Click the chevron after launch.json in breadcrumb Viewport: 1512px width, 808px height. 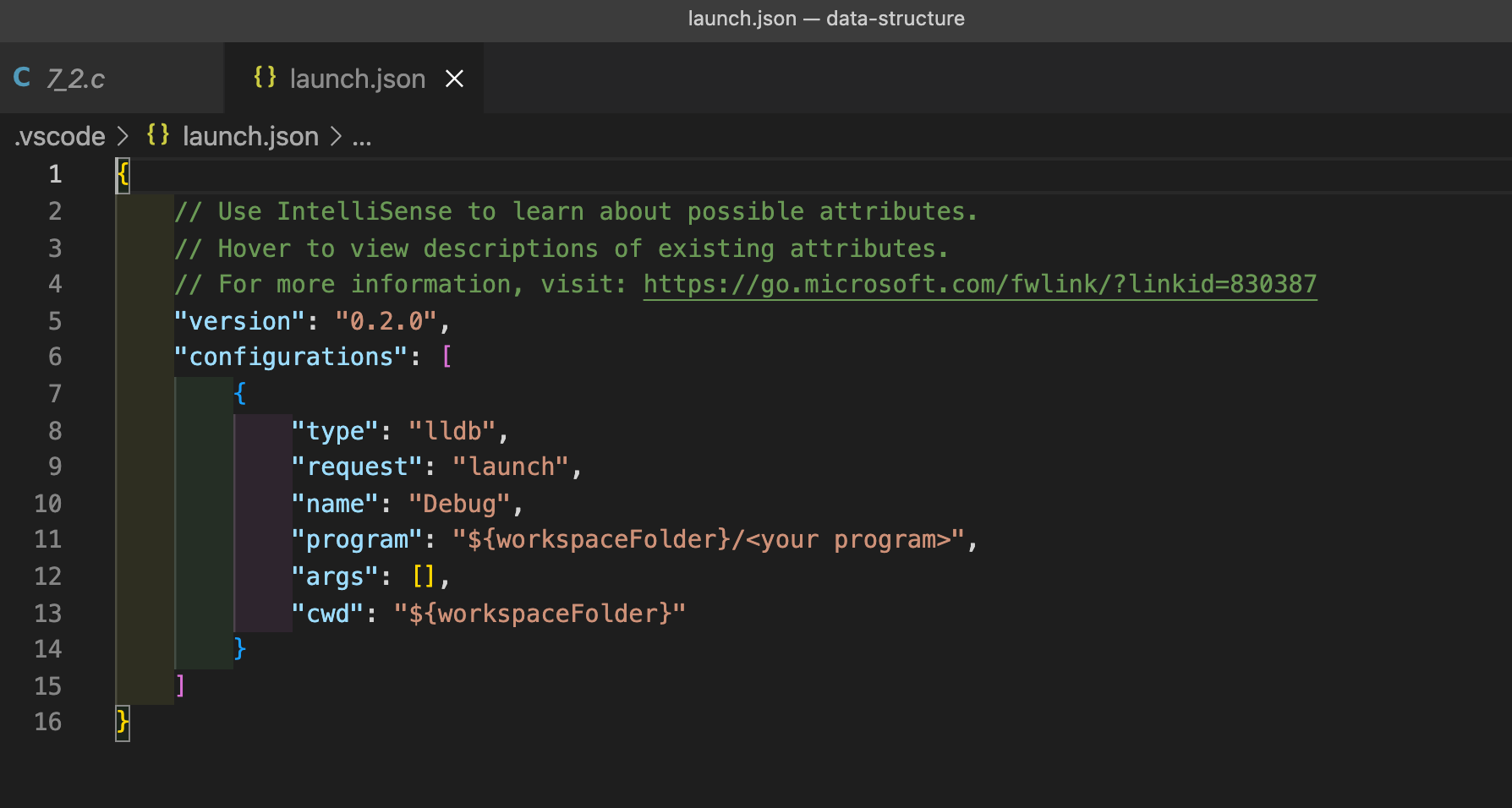(336, 136)
